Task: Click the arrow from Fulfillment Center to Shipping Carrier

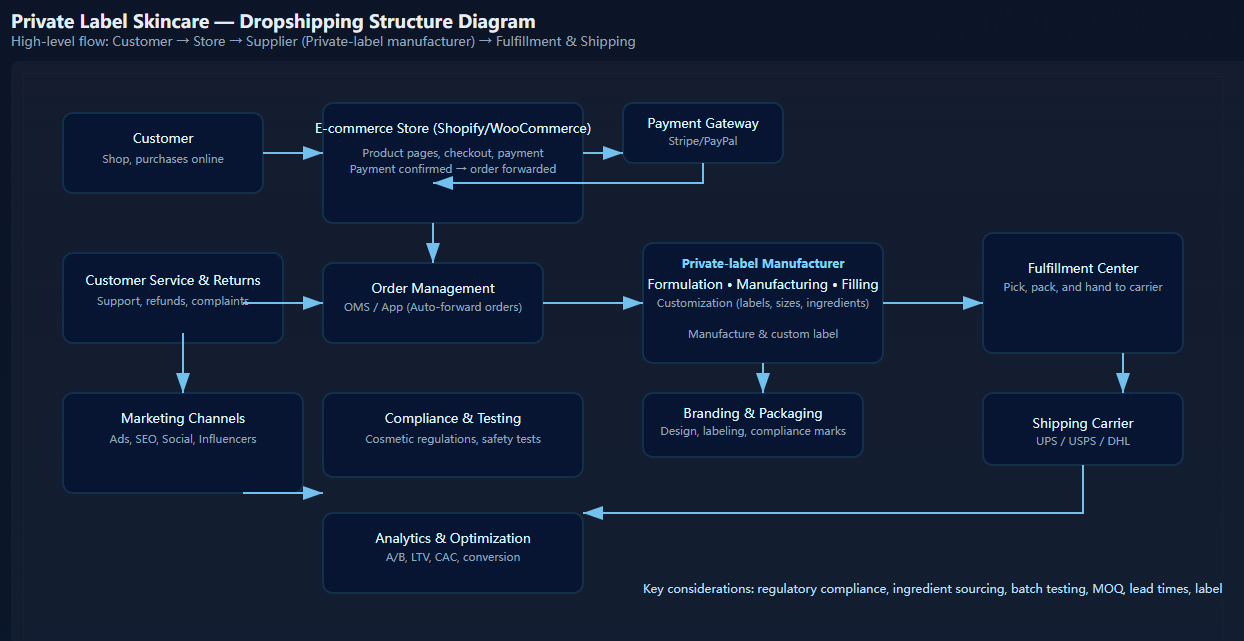Action: (1123, 372)
